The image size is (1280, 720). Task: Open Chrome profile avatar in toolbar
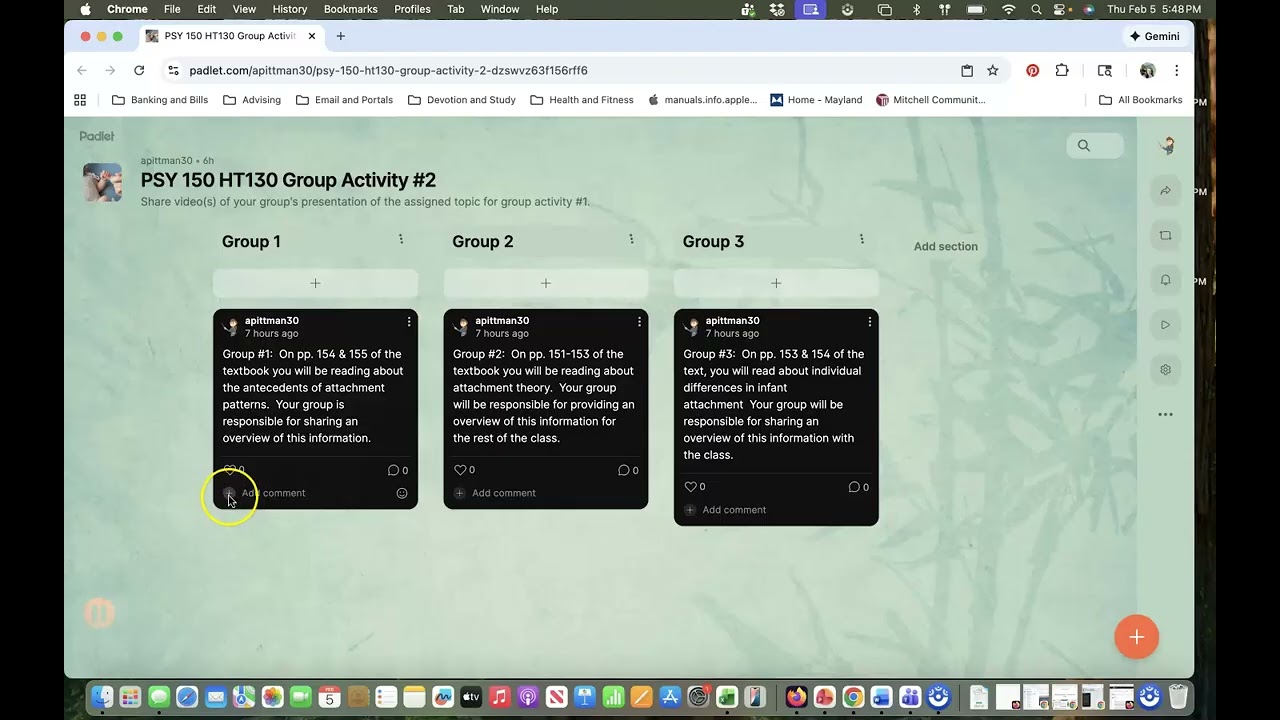[1148, 71]
